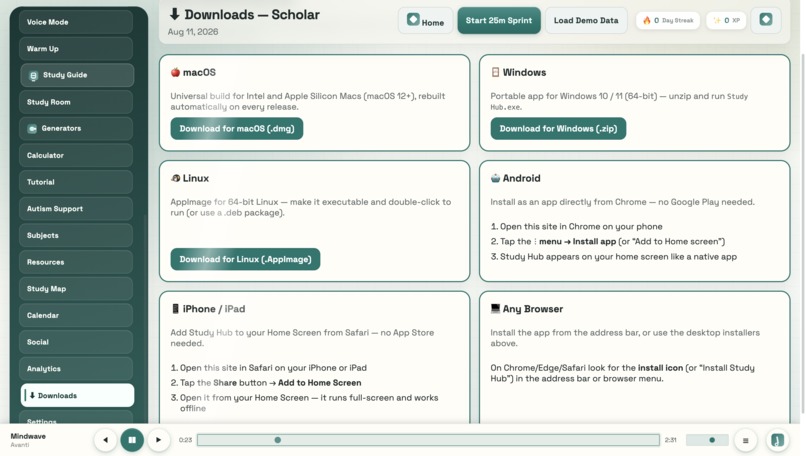The width and height of the screenshot is (806, 456).
Task: Load Demo Data
Action: point(586,21)
